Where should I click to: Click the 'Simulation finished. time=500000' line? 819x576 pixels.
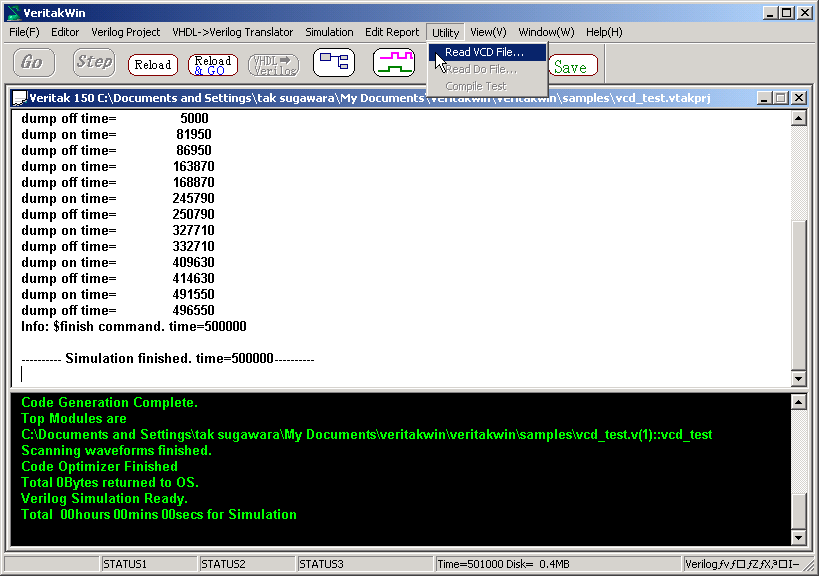point(168,359)
